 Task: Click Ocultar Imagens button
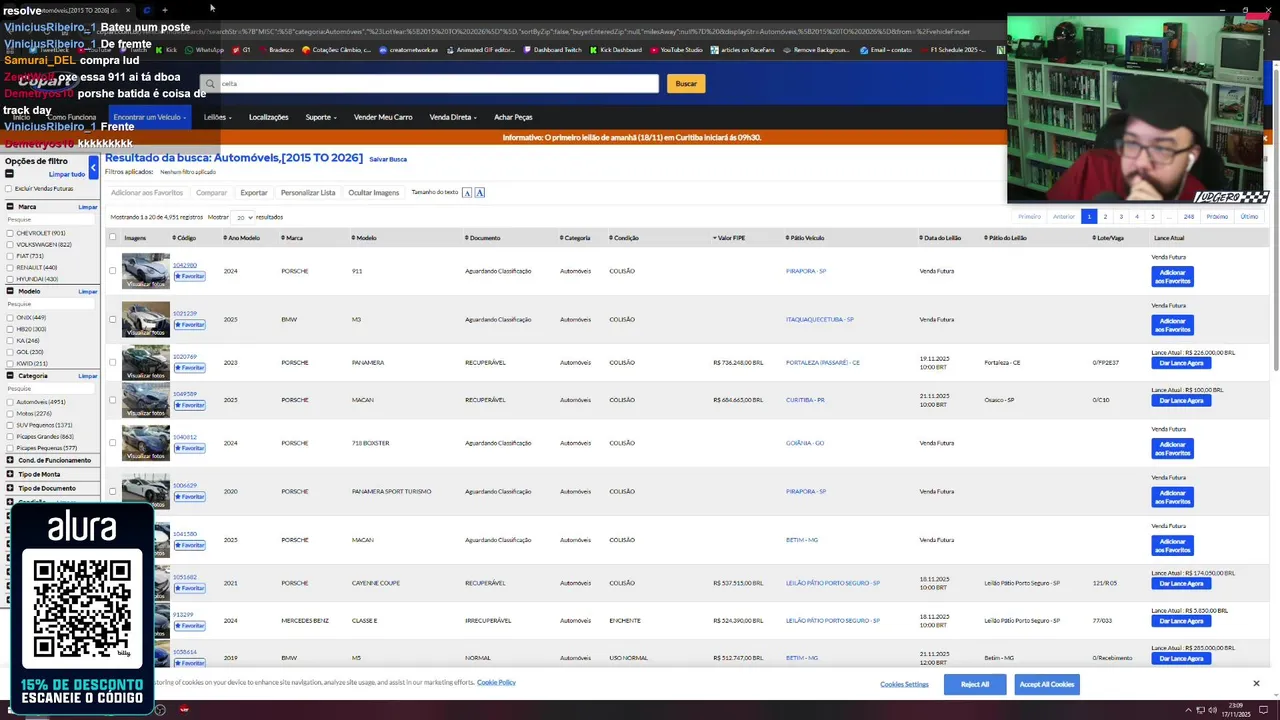[x=374, y=193]
